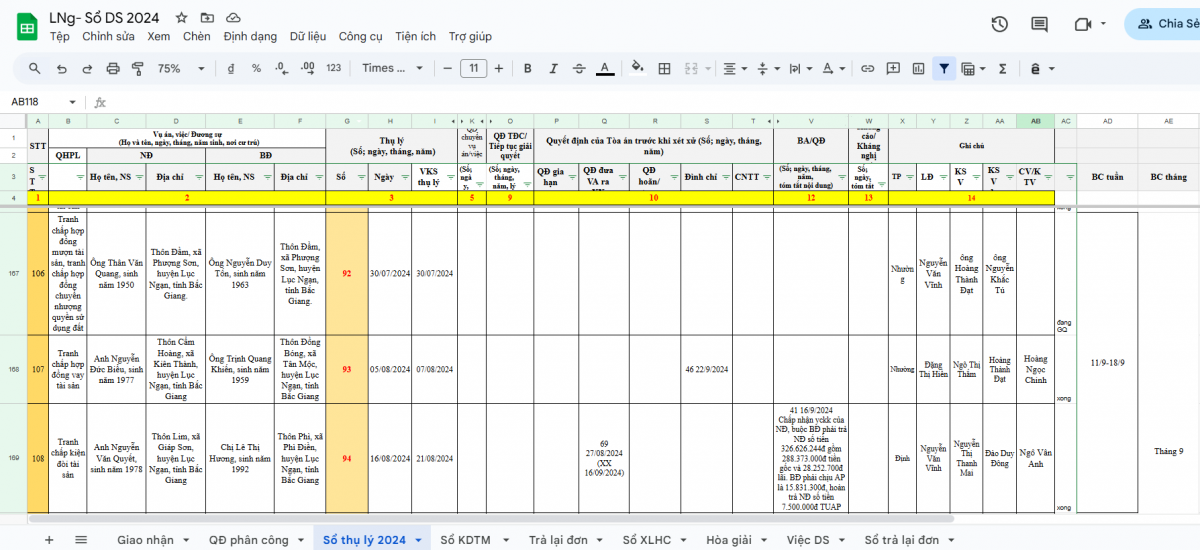The height and width of the screenshot is (550, 1200).
Task: Open Name box dropdown arrow
Action: (x=73, y=102)
